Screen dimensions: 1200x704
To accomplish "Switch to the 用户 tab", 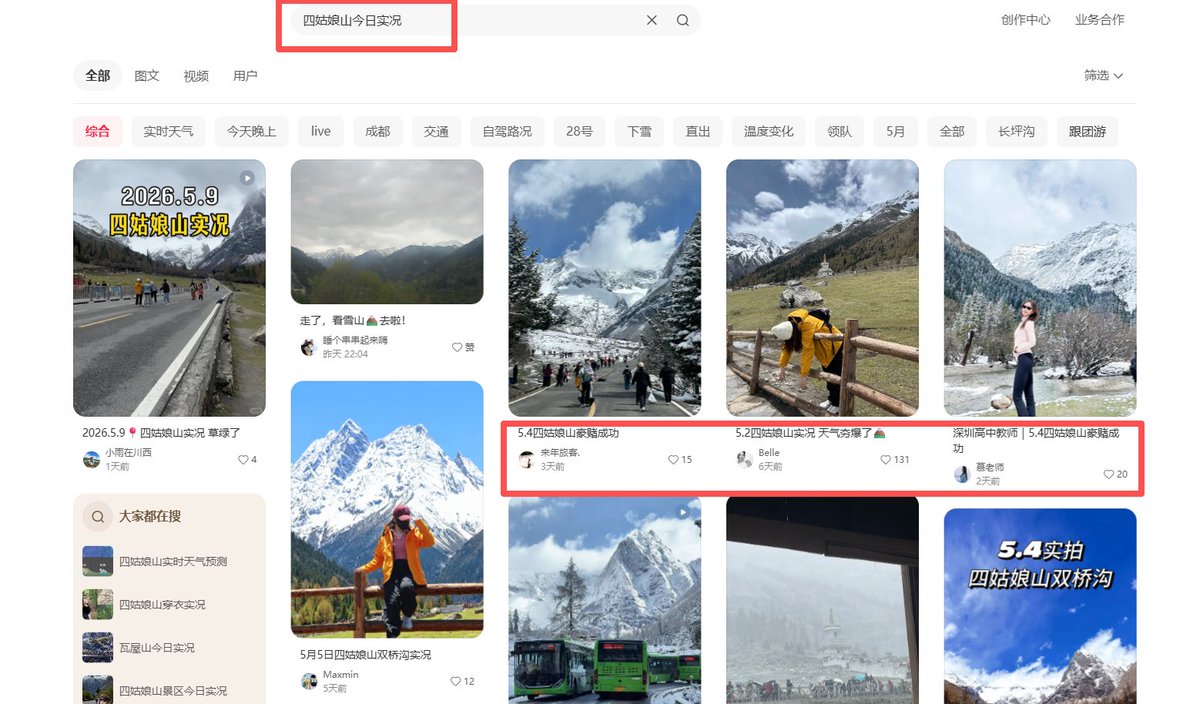I will [x=245, y=76].
